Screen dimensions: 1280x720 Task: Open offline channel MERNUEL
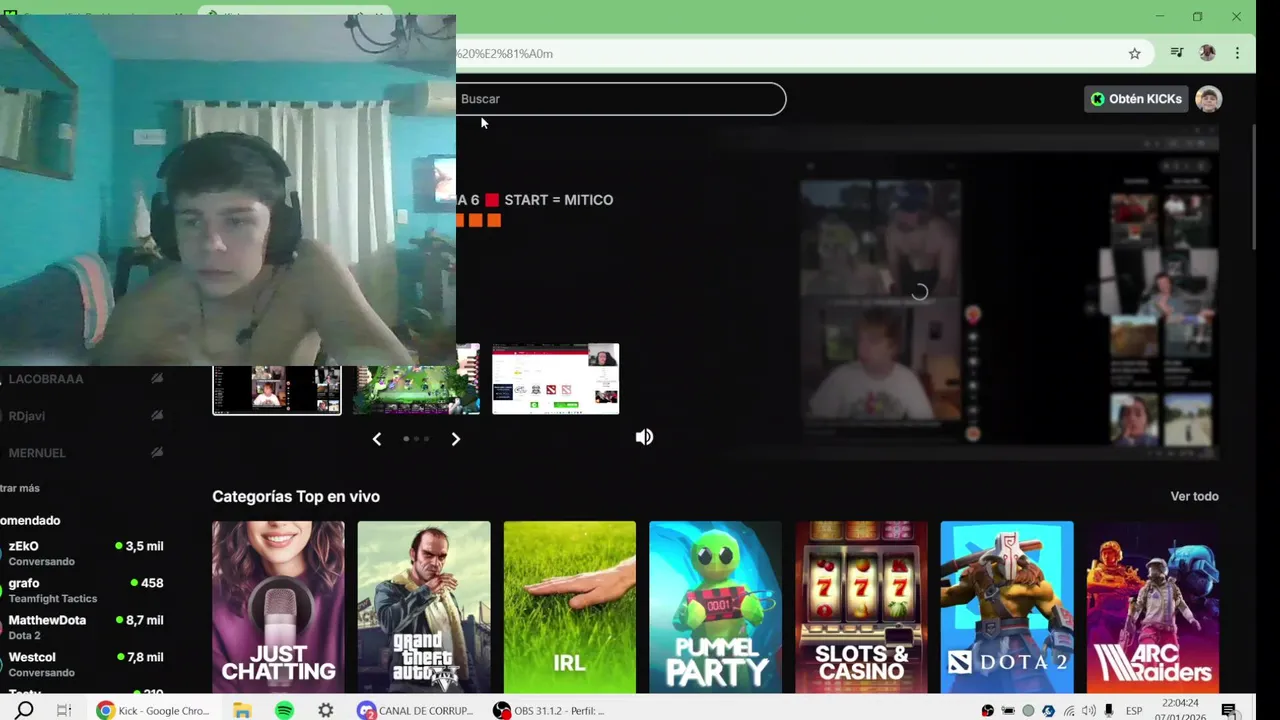(37, 453)
